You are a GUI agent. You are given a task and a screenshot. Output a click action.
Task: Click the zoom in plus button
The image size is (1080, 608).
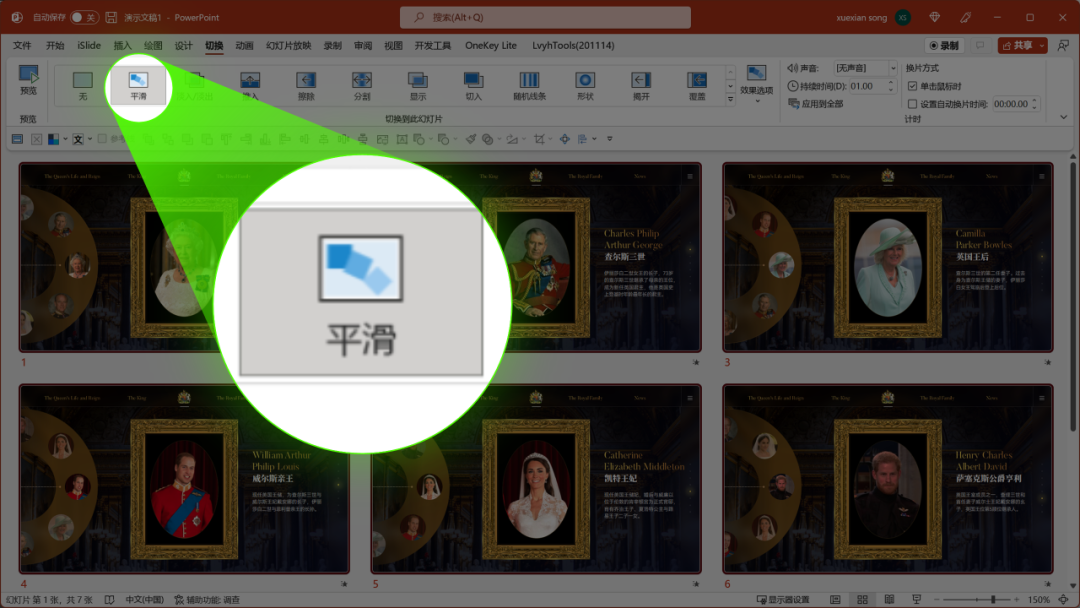tap(1017, 600)
